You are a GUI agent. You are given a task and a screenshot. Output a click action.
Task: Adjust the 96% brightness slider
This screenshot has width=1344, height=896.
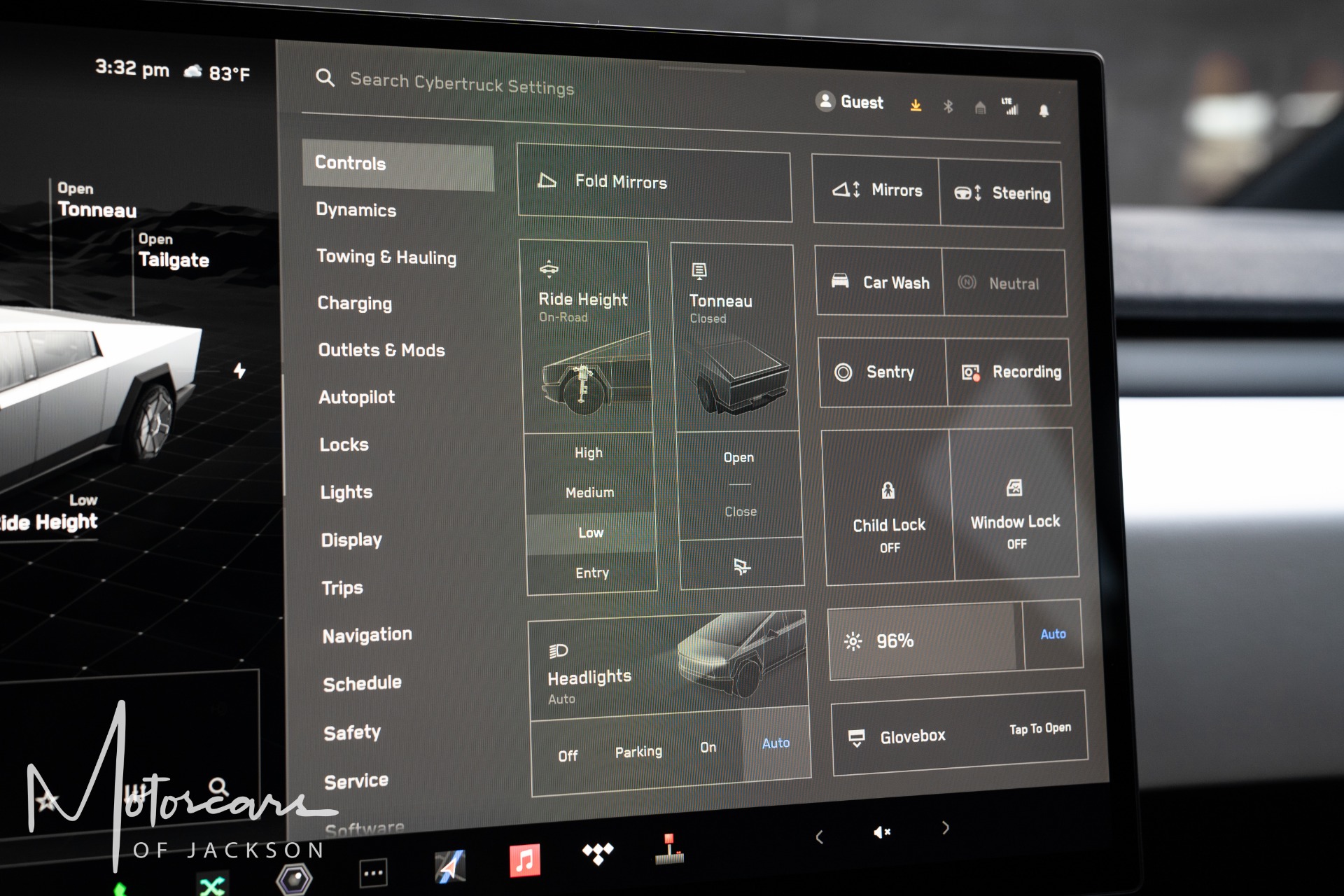[x=925, y=640]
